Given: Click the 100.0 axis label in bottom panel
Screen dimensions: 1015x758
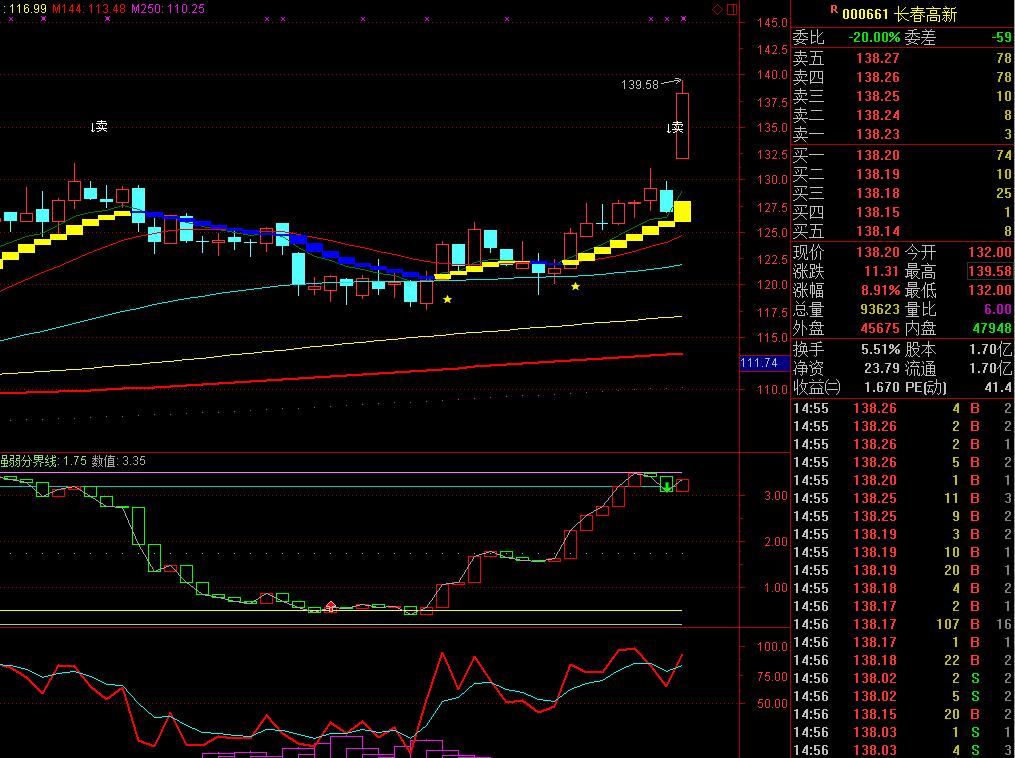Looking at the screenshot, I should pyautogui.click(x=772, y=646).
